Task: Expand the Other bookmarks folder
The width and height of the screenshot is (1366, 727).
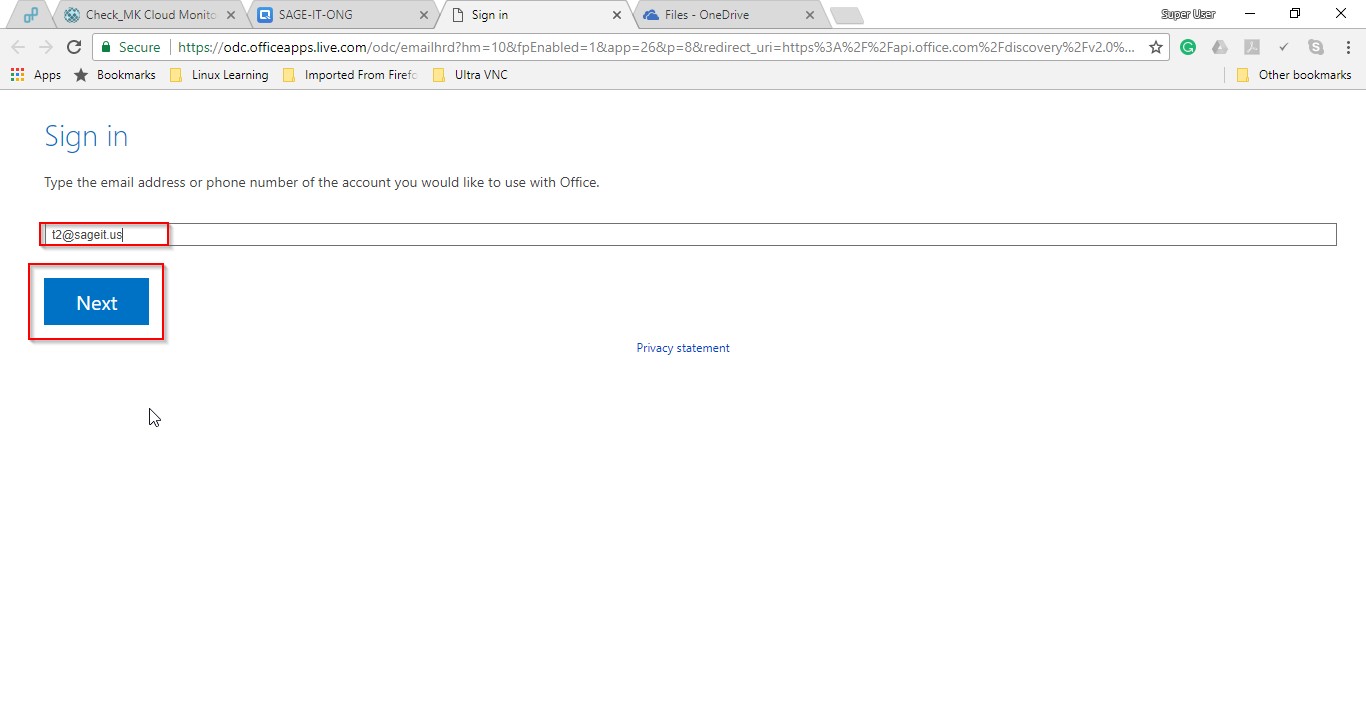Action: click(x=1294, y=75)
